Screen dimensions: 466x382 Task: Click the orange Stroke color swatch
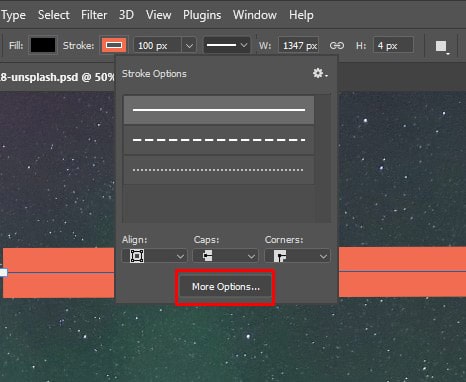[114, 45]
